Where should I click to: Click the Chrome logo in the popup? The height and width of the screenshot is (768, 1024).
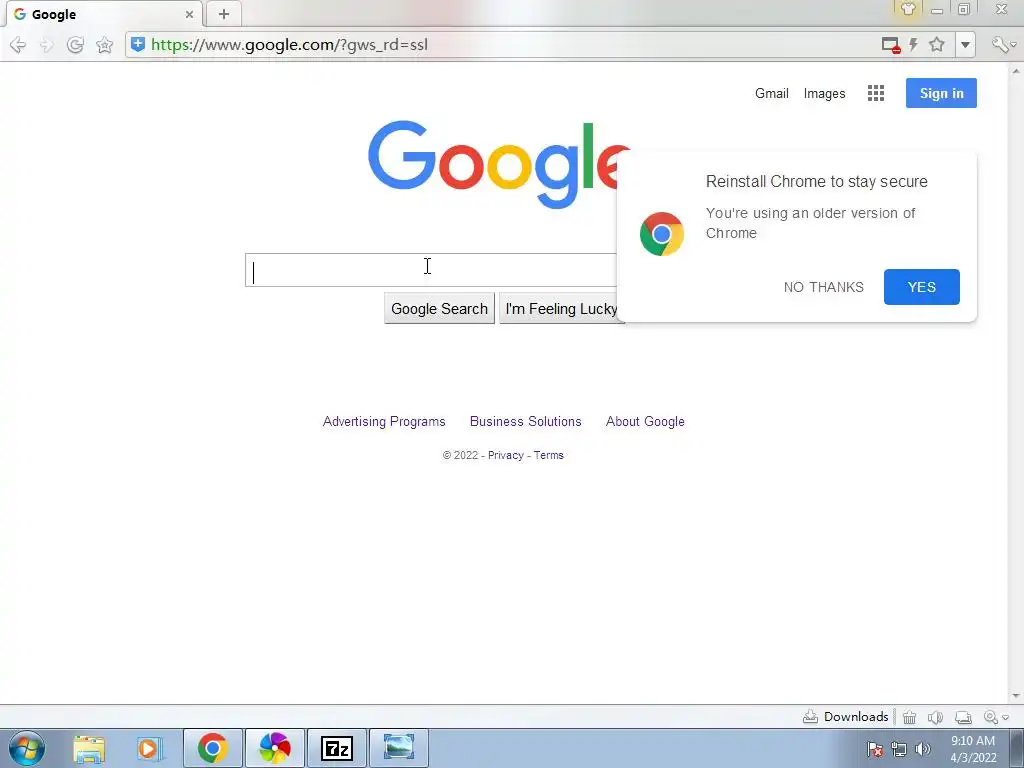[662, 234]
